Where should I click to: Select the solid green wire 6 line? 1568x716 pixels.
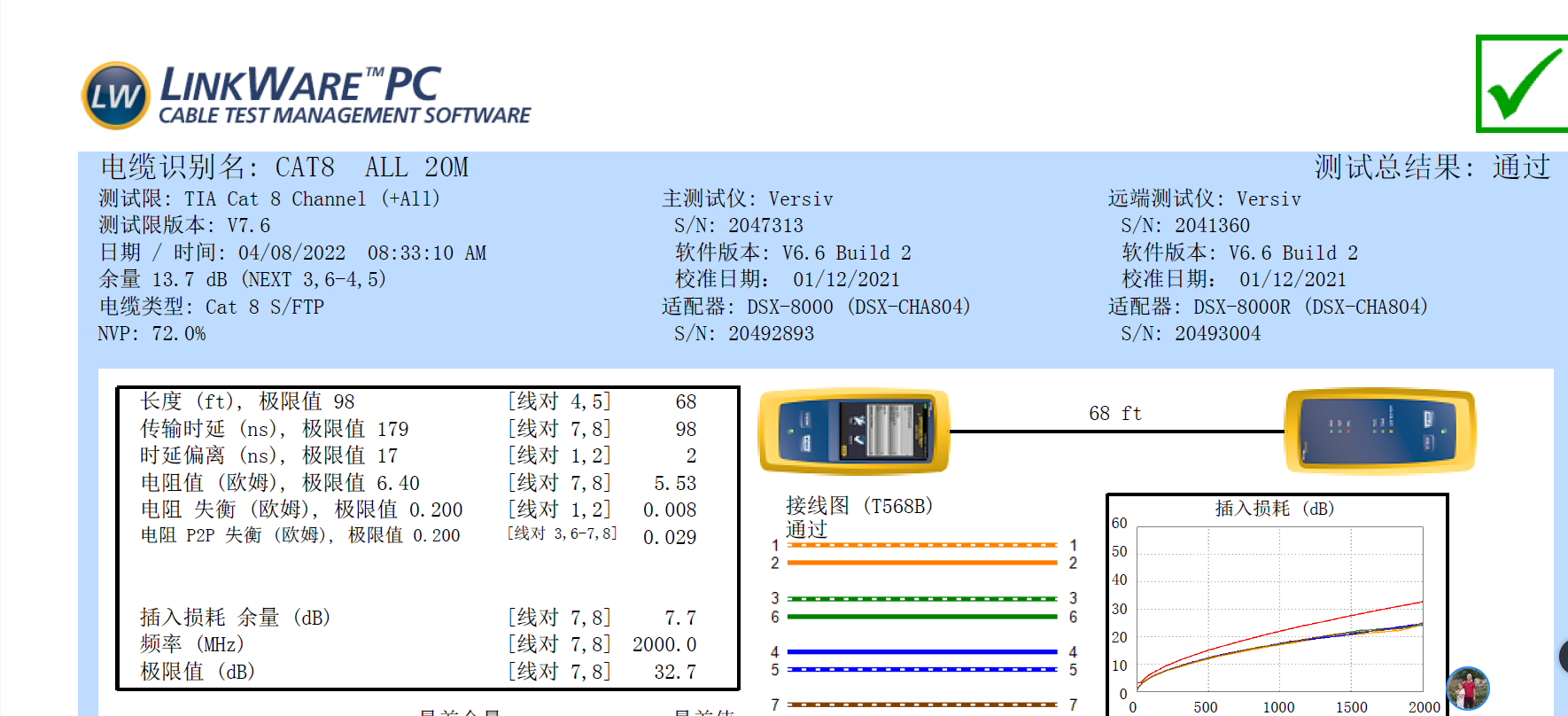pyautogui.click(x=921, y=617)
